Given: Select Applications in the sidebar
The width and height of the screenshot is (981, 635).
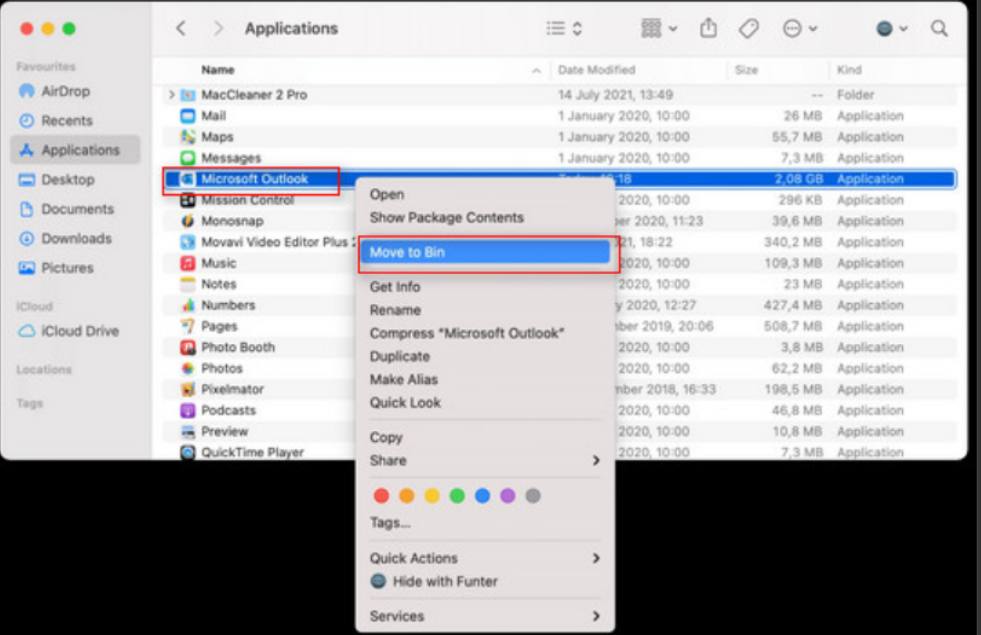Looking at the screenshot, I should pyautogui.click(x=76, y=150).
